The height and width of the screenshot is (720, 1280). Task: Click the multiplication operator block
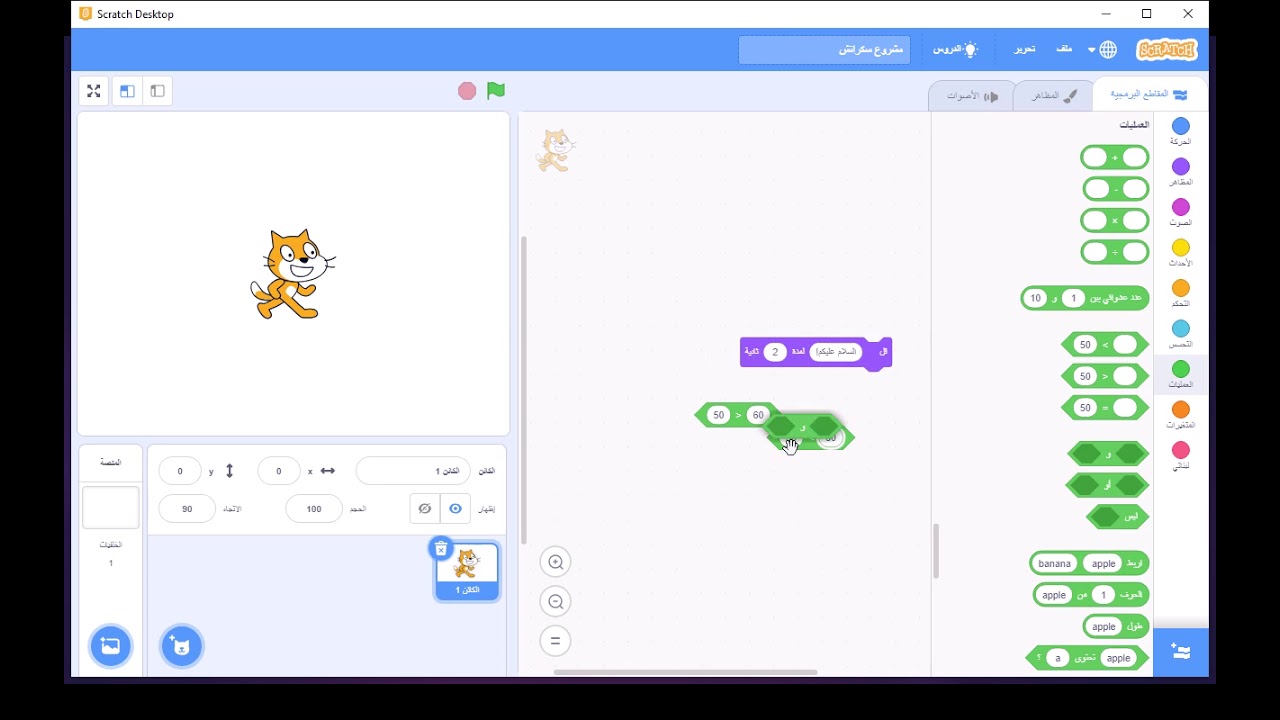tap(1115, 220)
